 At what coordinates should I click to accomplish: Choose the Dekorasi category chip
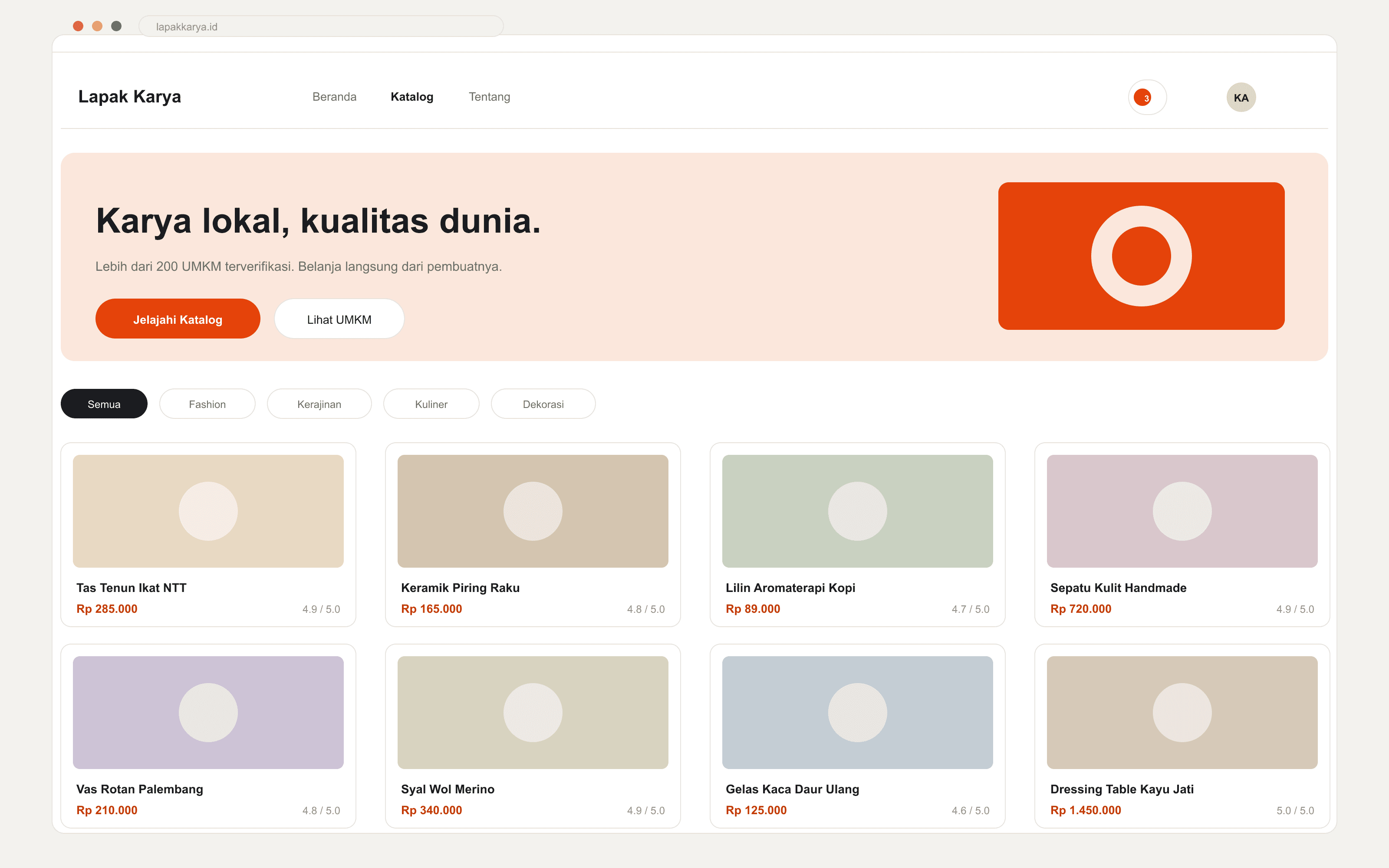(543, 404)
